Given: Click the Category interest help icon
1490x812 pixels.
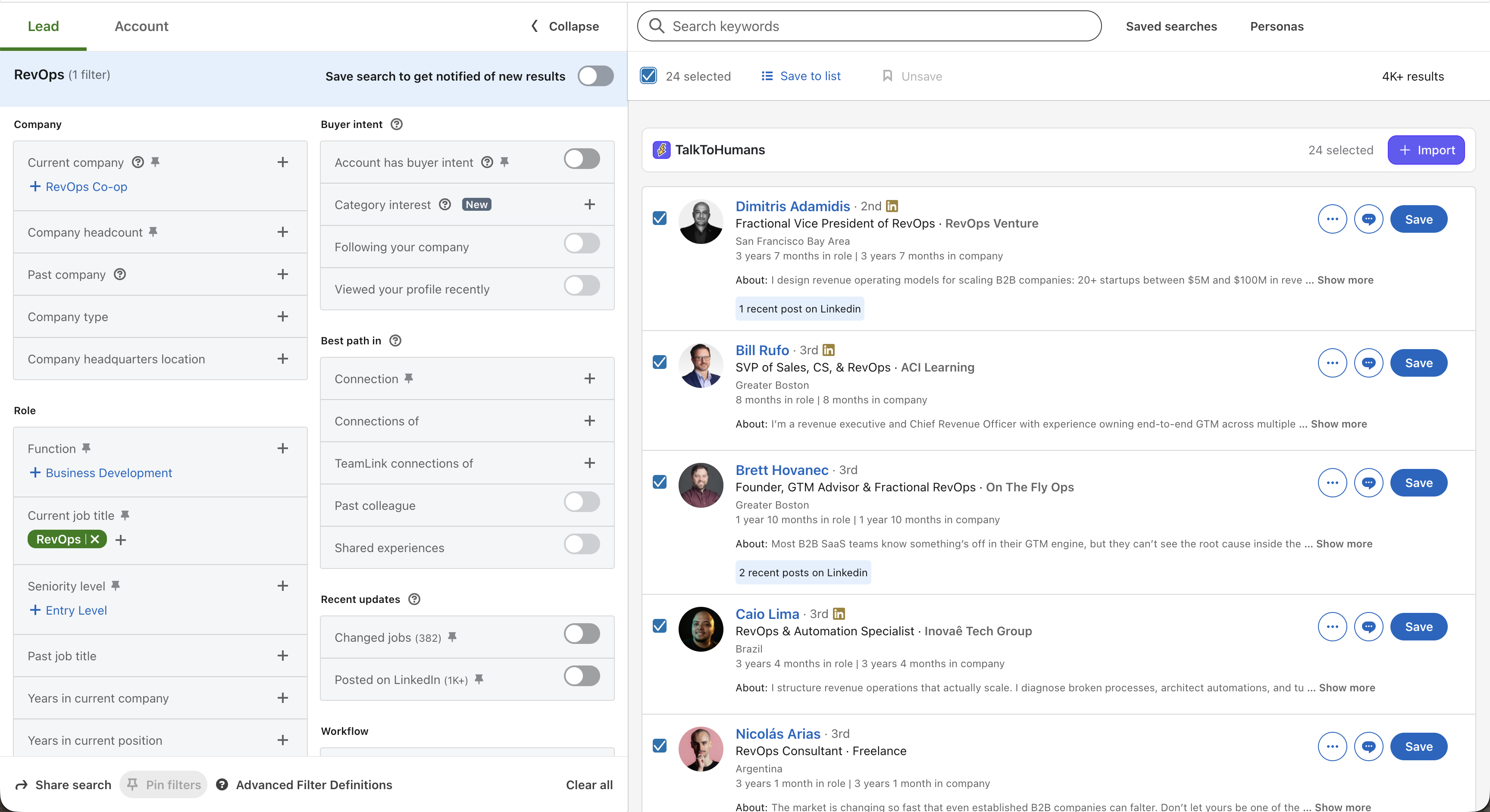Looking at the screenshot, I should click(445, 204).
